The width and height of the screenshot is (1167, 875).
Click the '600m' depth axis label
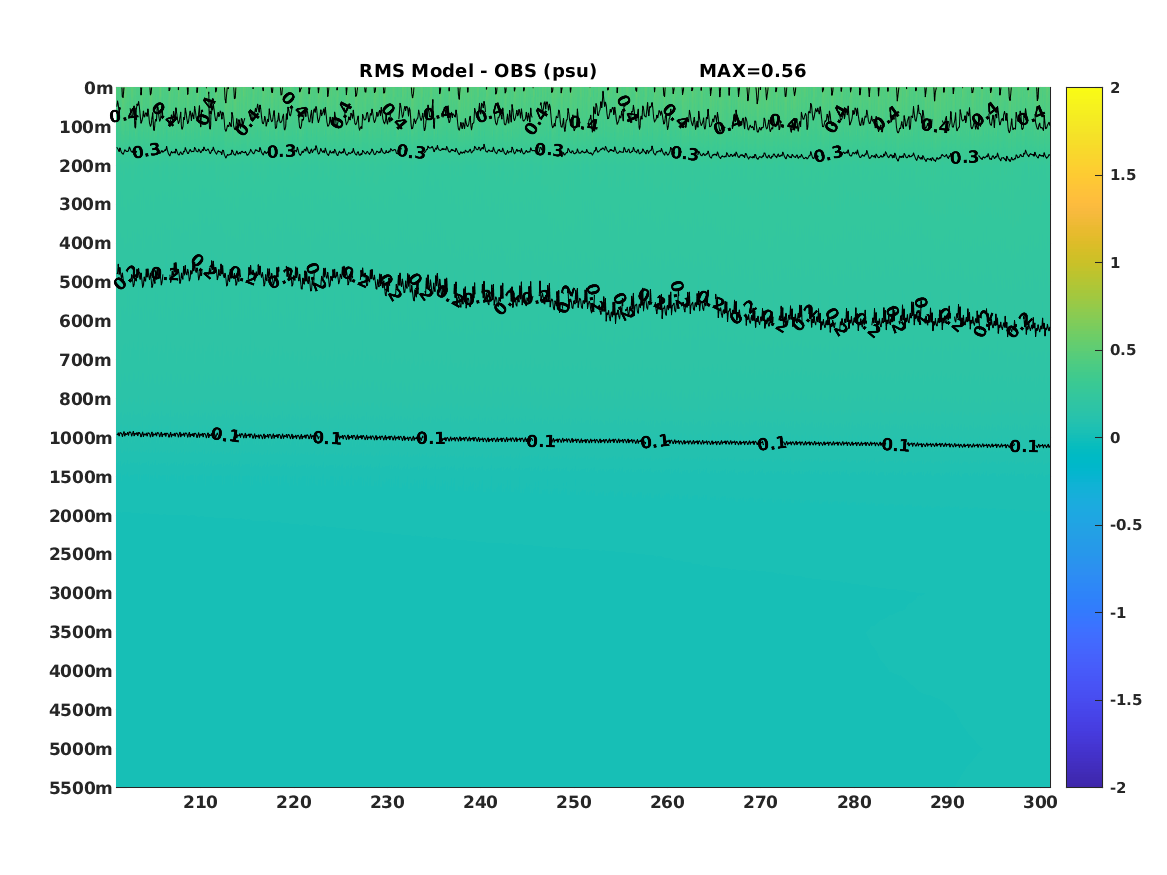[x=86, y=321]
